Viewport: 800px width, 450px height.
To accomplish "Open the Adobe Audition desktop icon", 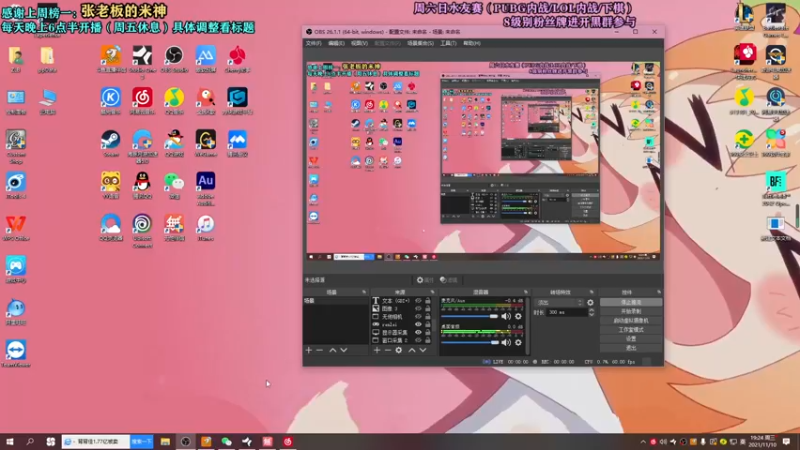I will coord(206,188).
